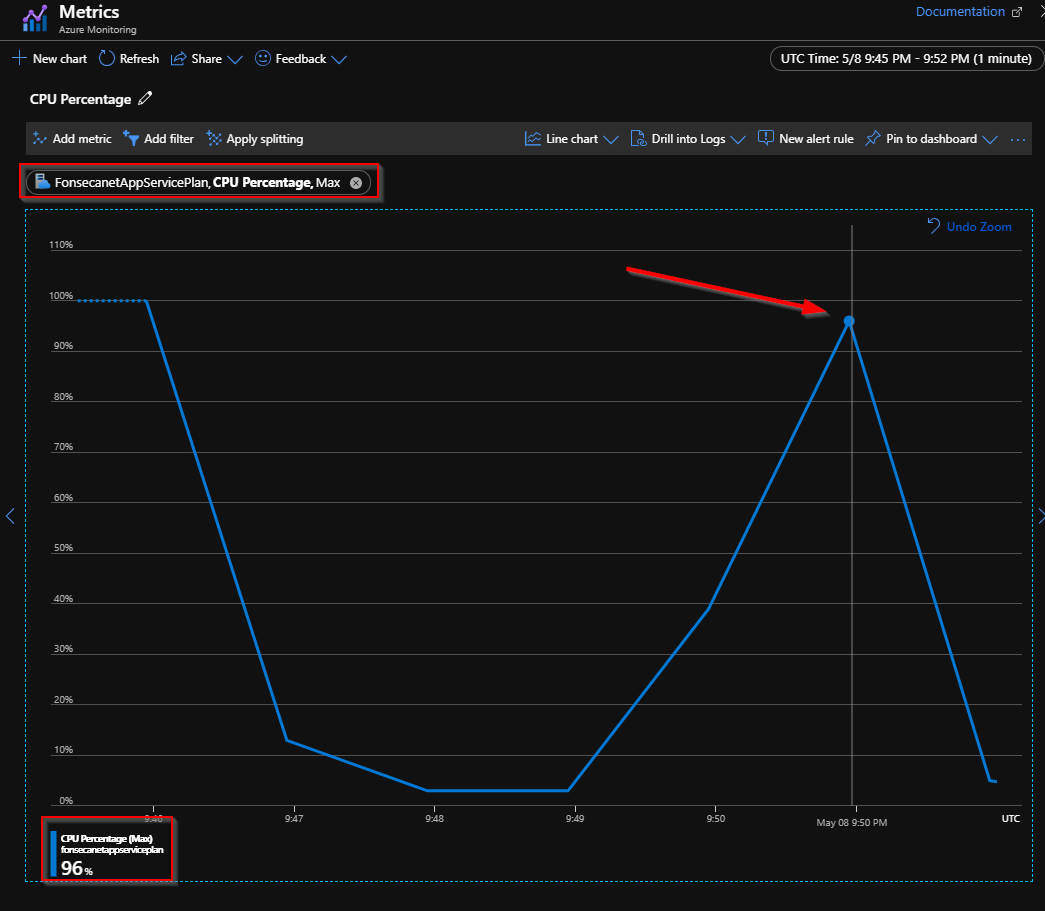Image resolution: width=1045 pixels, height=911 pixels.
Task: Open the Share dropdown chevron
Action: 236,59
